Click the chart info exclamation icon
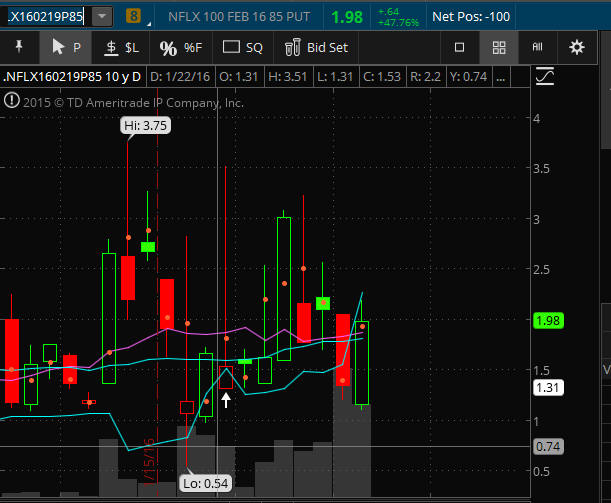Viewport: 611px width, 503px height. [x=12, y=101]
